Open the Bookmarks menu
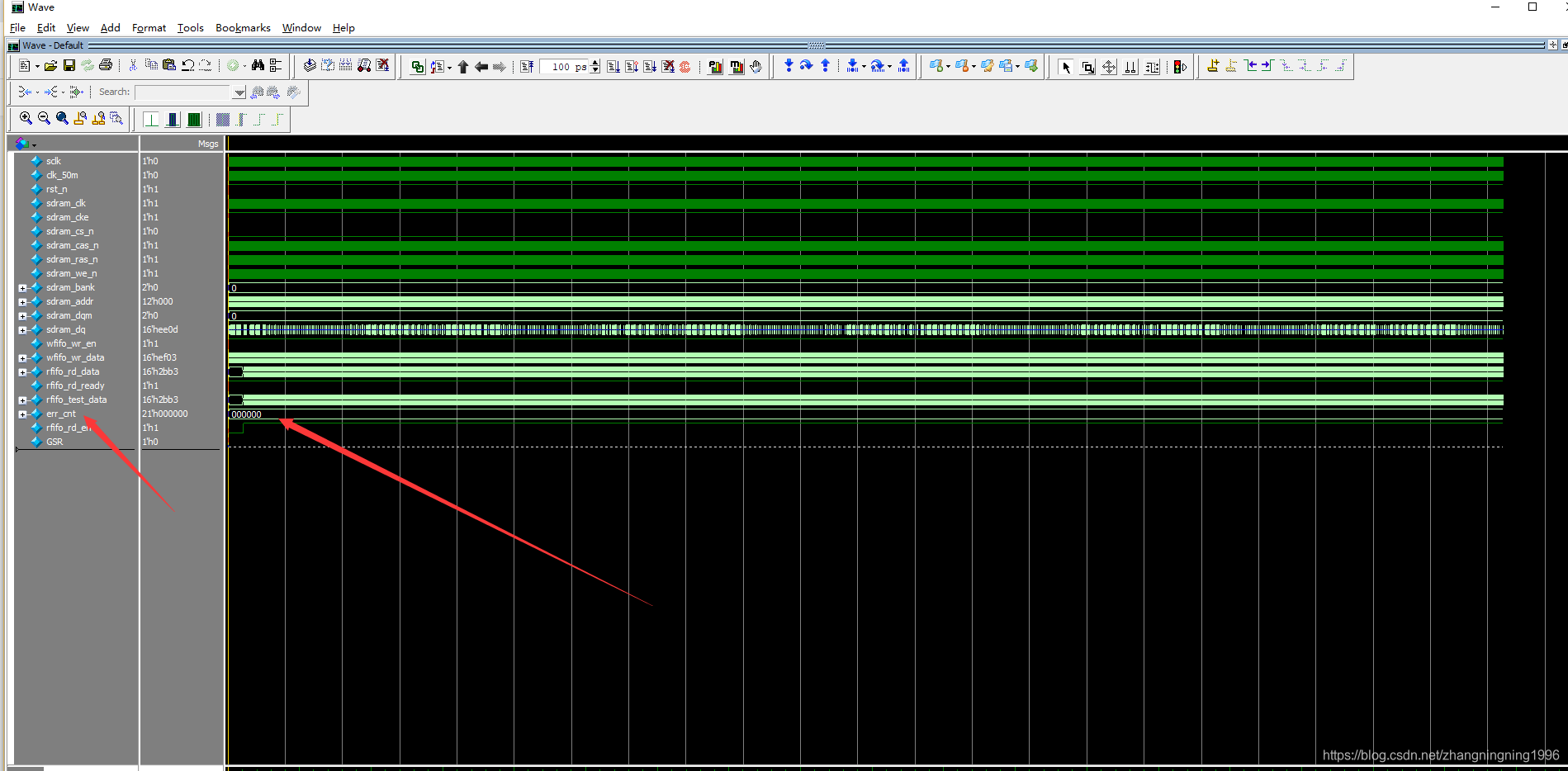This screenshot has height=771, width=1568. point(243,27)
